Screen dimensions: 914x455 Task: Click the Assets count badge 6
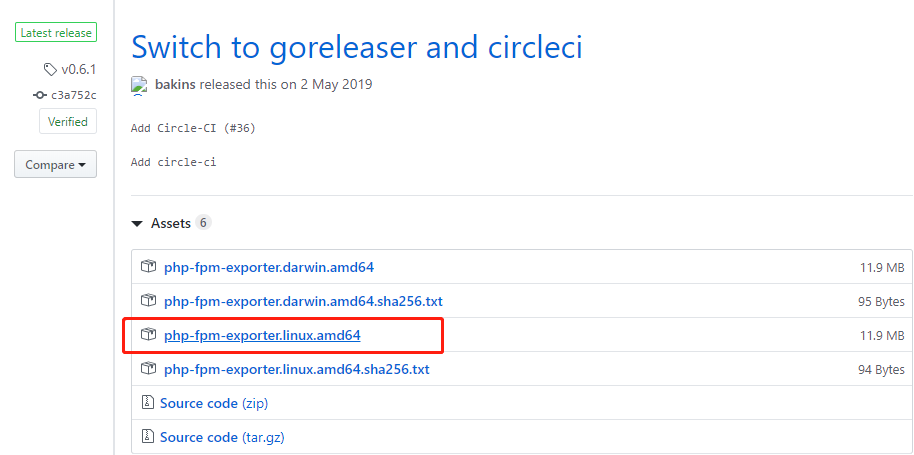203,223
